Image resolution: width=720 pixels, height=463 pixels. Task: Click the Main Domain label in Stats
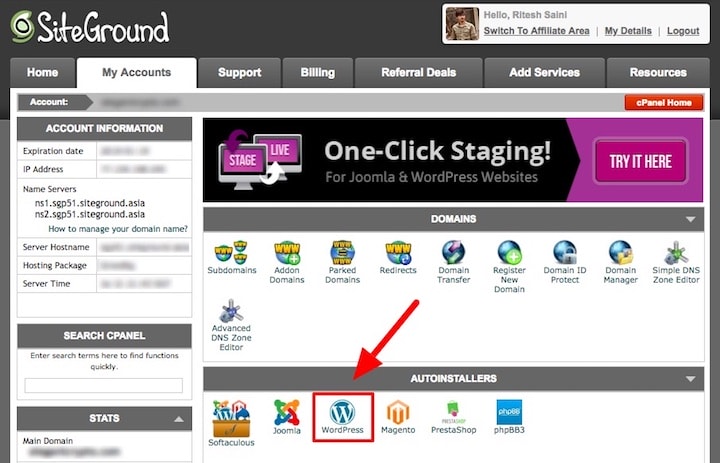[48, 441]
